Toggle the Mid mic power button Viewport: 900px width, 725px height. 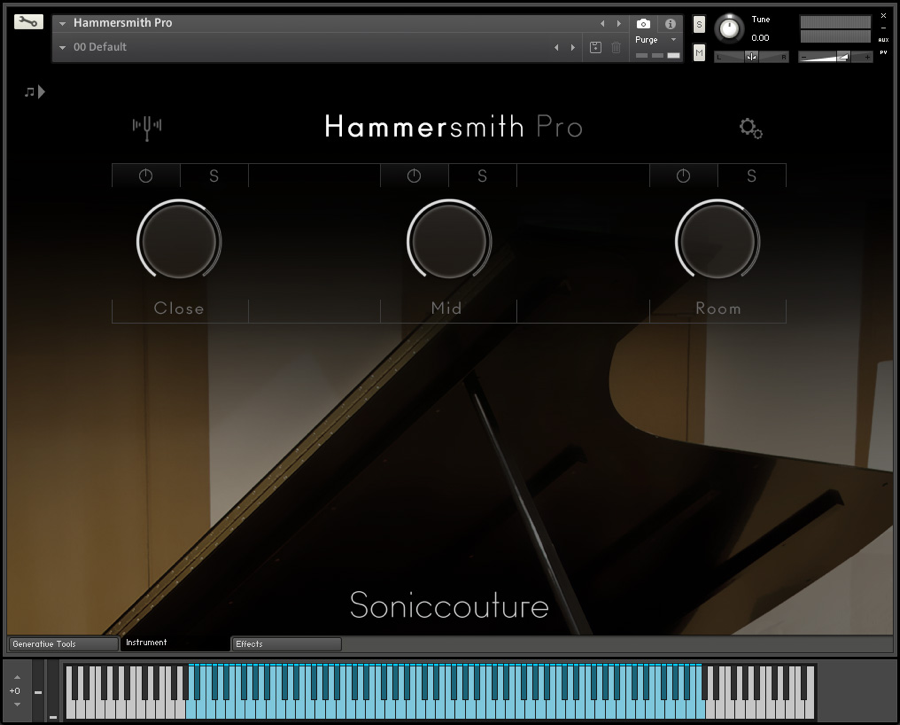pos(414,176)
